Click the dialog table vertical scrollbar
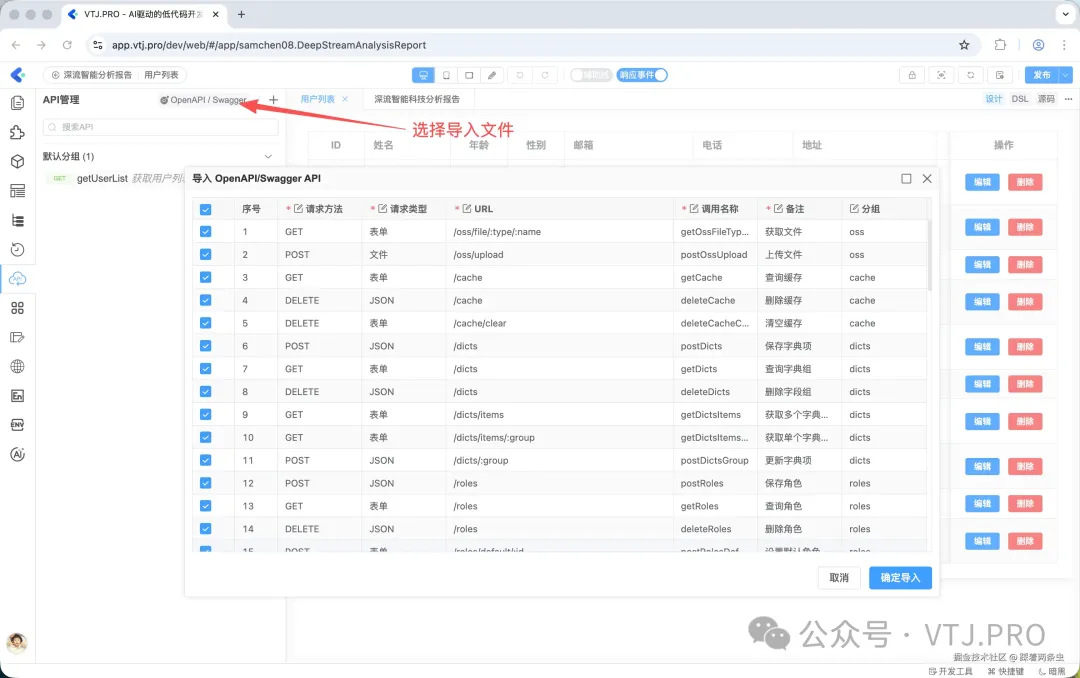Viewport: 1080px width, 678px height. click(x=929, y=256)
